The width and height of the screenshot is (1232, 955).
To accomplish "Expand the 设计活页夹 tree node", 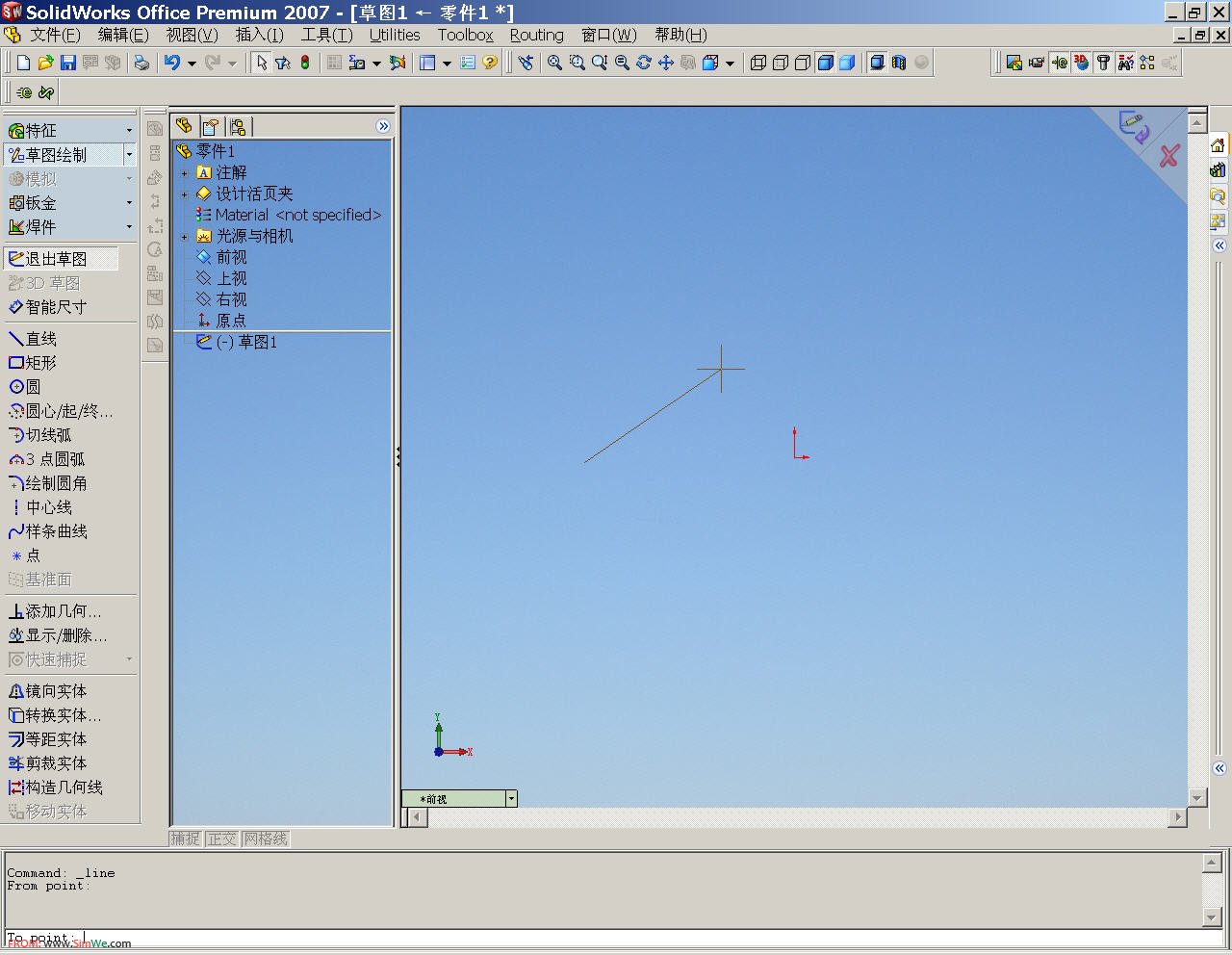I will click(x=185, y=194).
